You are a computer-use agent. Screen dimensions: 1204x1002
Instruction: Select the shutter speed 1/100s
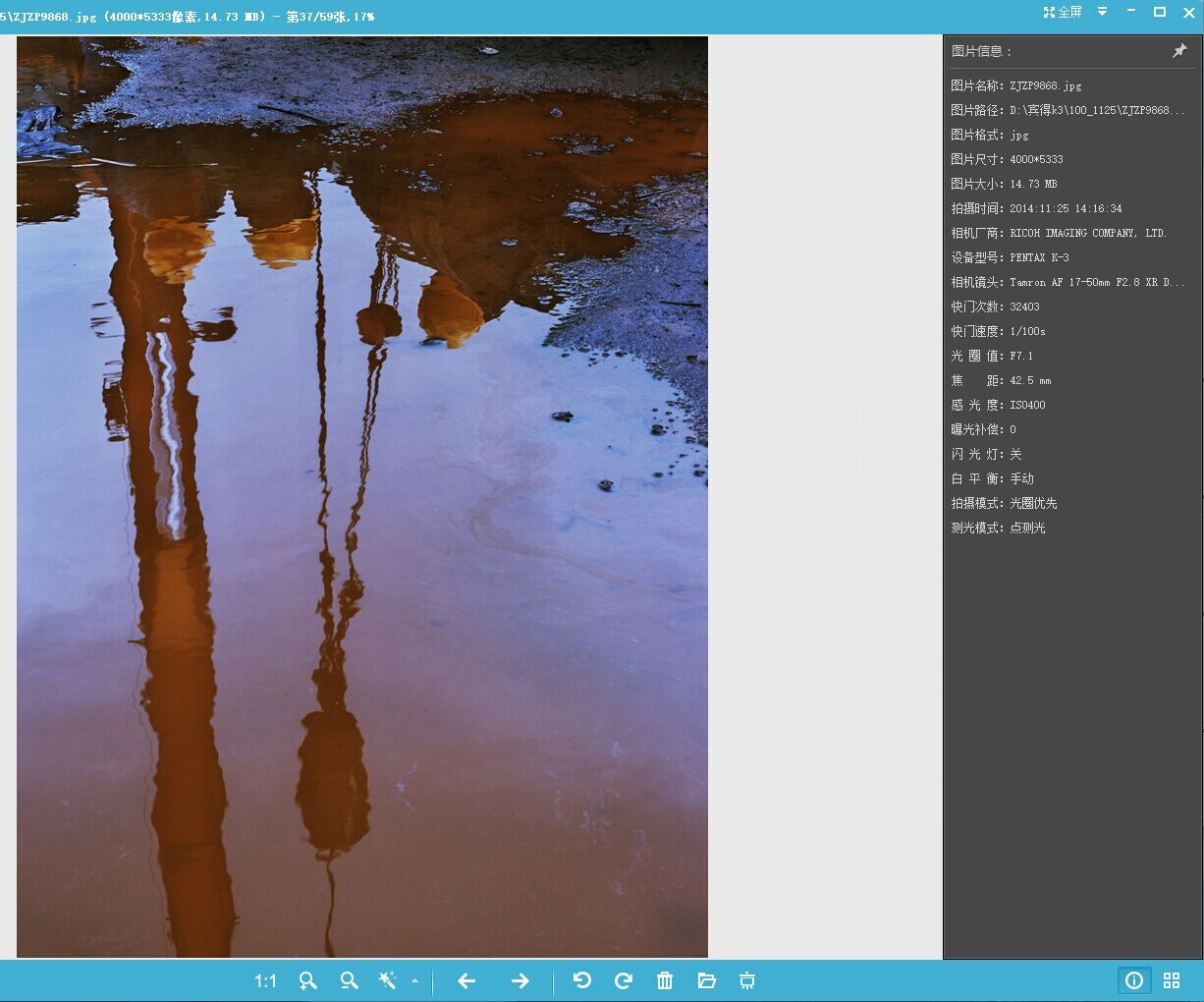pos(1027,331)
